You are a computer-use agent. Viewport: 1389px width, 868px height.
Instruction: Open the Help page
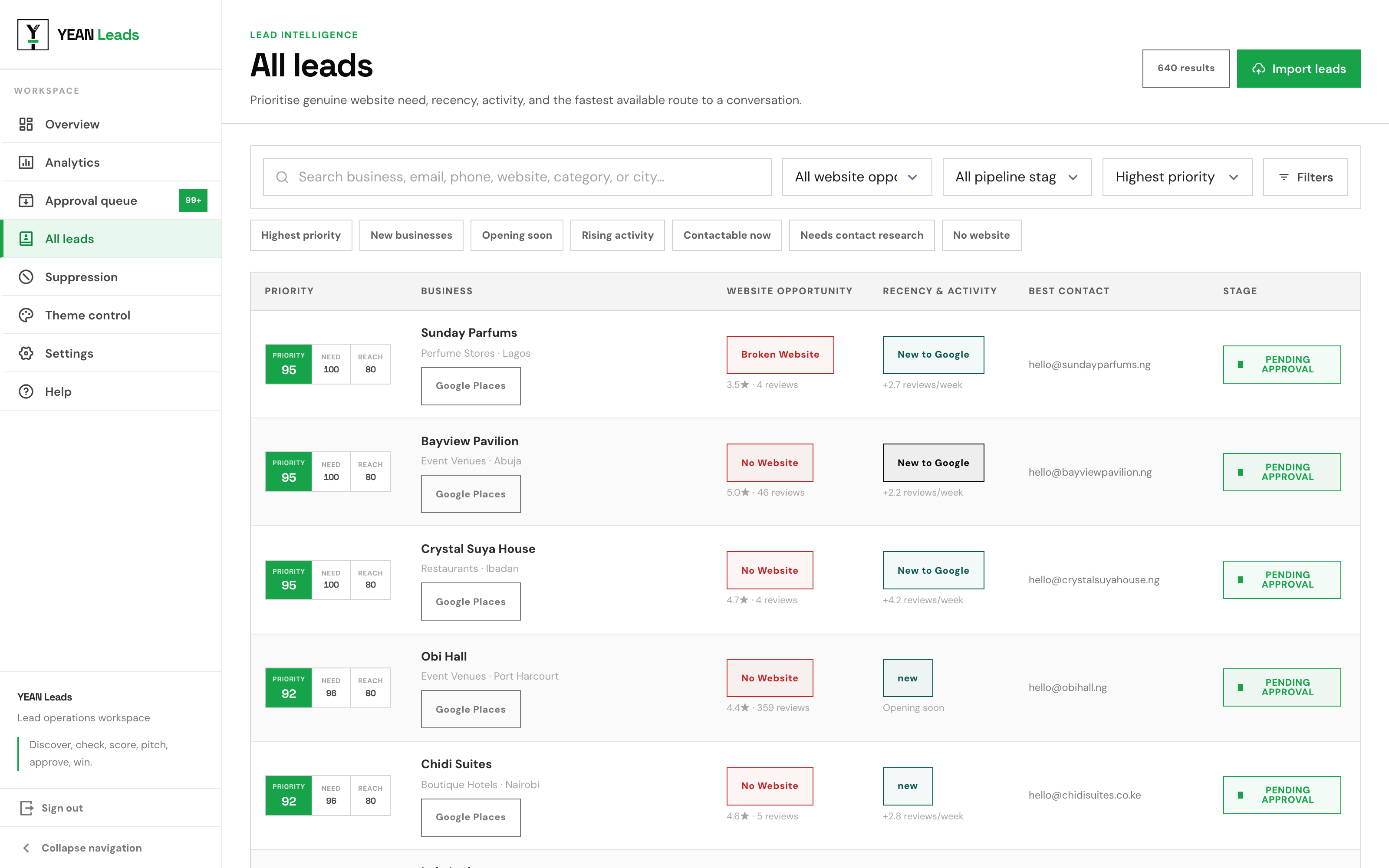(112, 391)
